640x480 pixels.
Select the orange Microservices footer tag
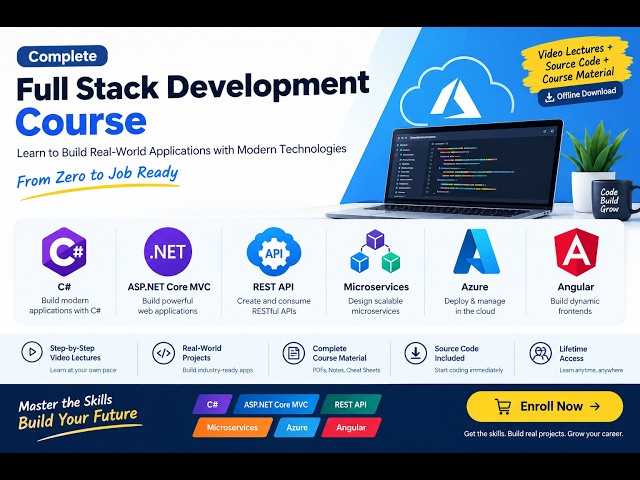point(233,427)
